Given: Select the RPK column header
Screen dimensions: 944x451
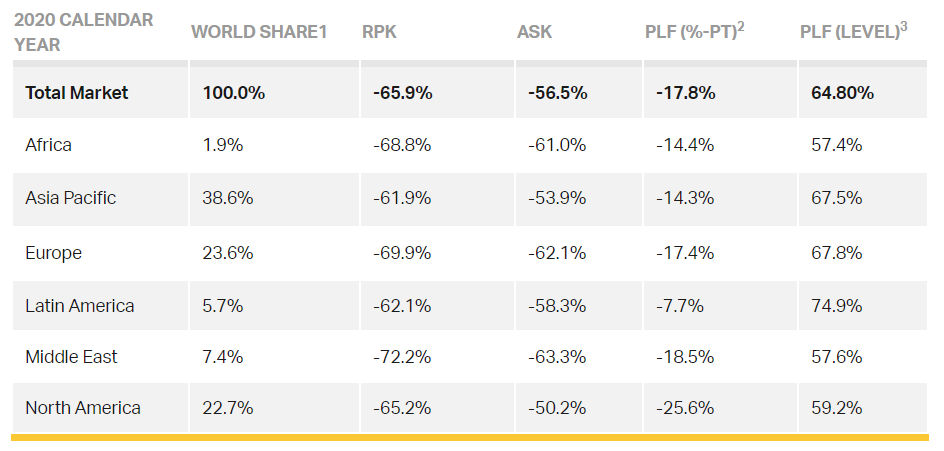Looking at the screenshot, I should 379,32.
